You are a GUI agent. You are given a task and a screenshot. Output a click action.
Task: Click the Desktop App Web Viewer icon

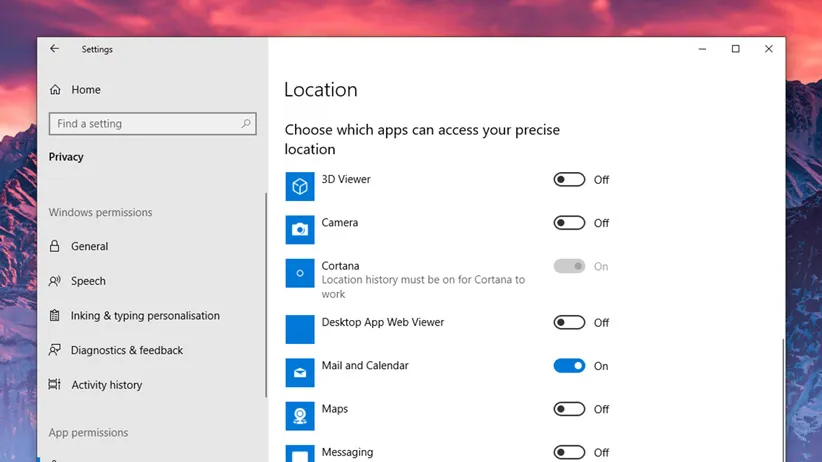point(300,329)
